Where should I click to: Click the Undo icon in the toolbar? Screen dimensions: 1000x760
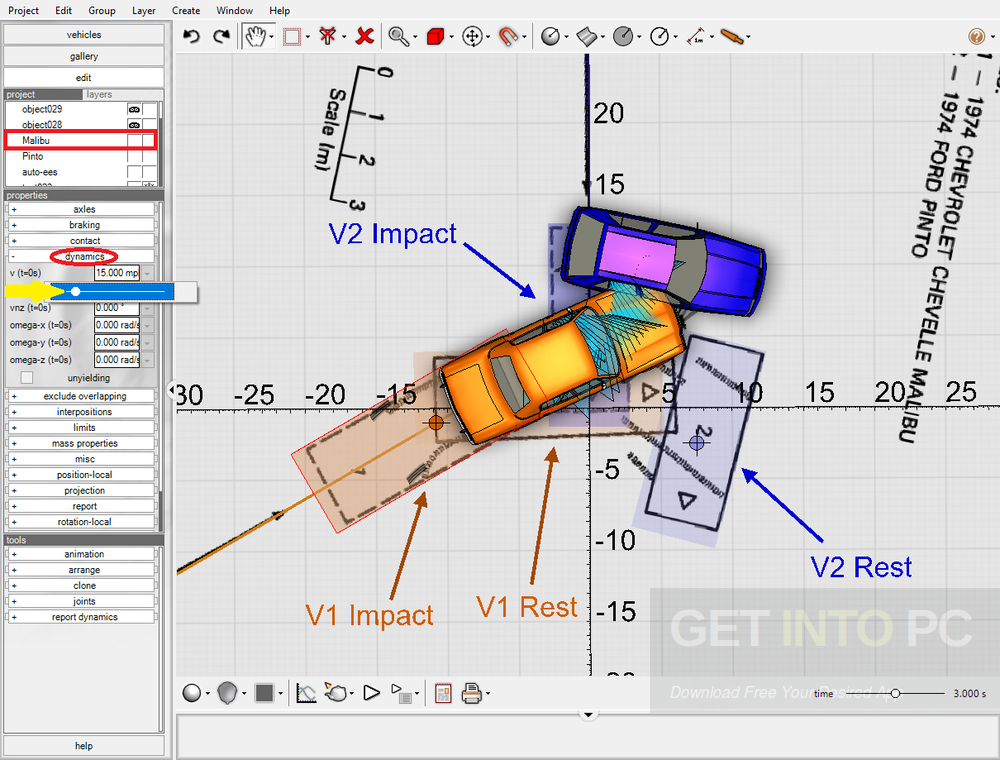pos(190,36)
